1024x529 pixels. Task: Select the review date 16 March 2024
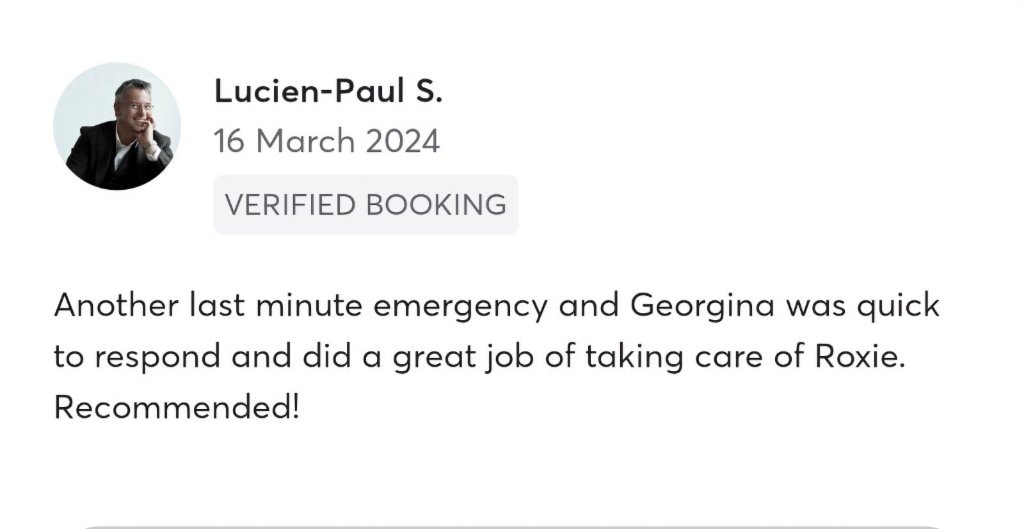326,141
